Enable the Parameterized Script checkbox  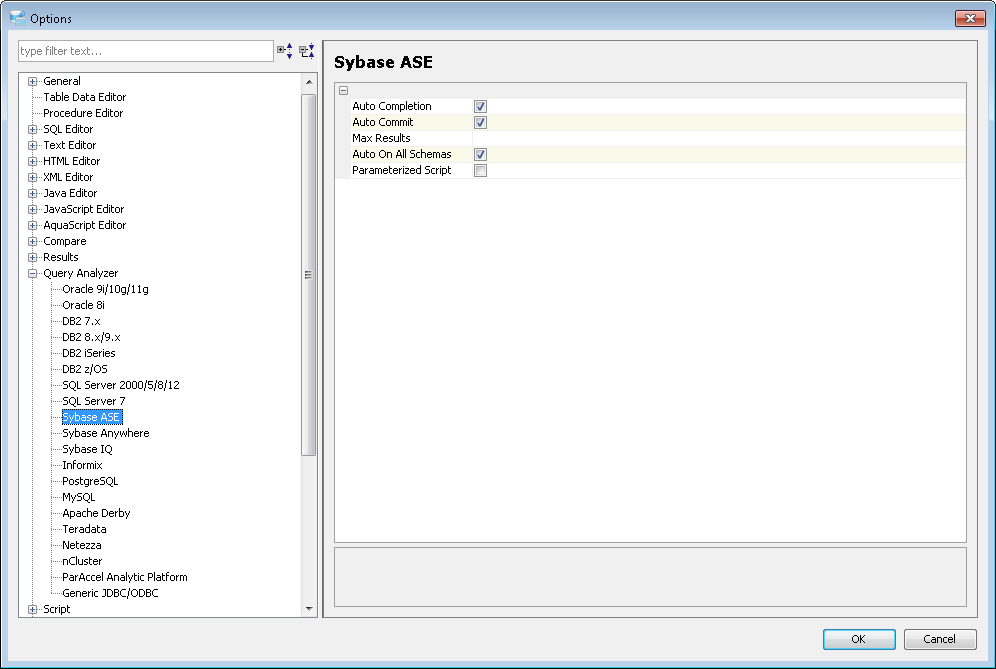click(480, 170)
